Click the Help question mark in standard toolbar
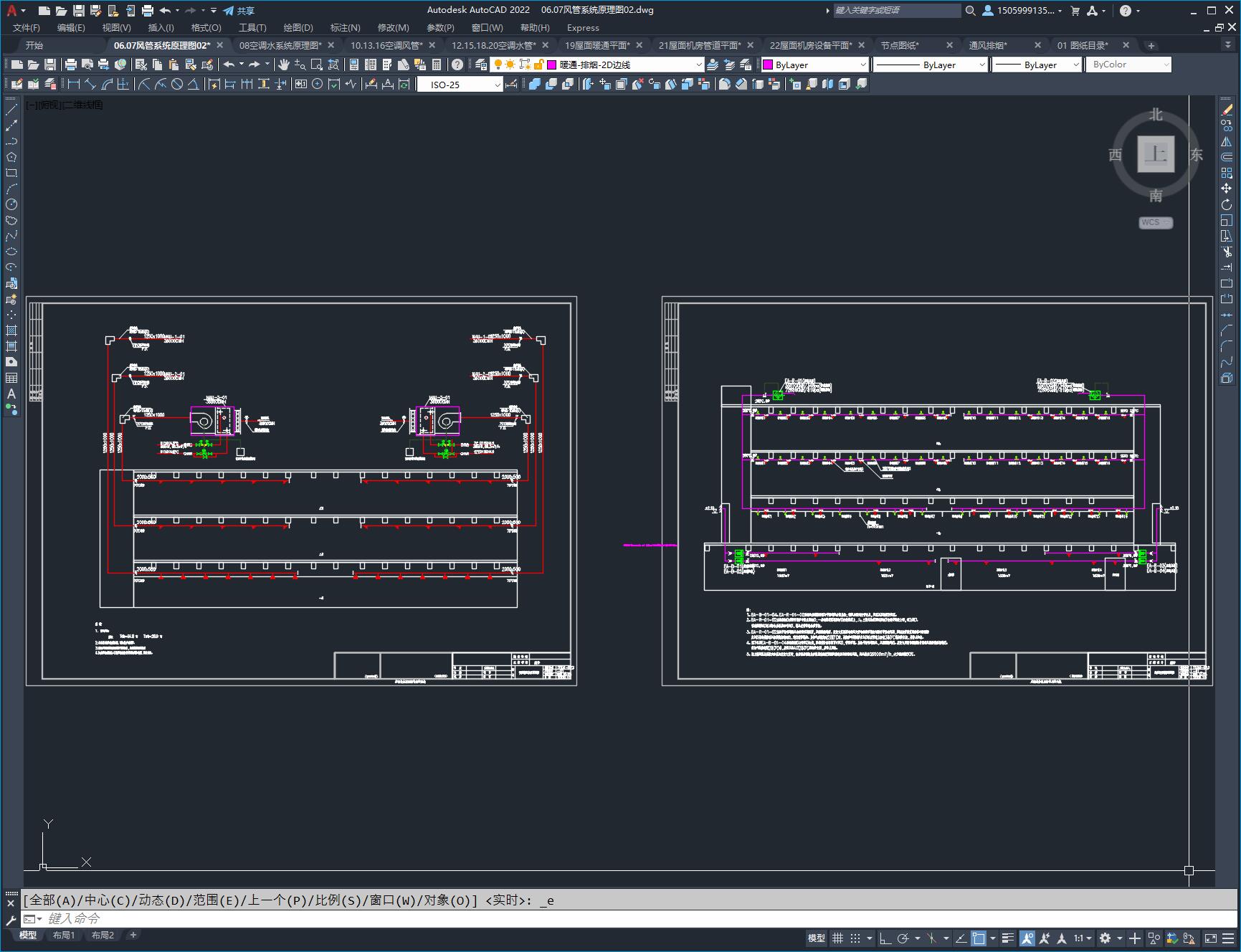1241x952 pixels. pyautogui.click(x=457, y=65)
